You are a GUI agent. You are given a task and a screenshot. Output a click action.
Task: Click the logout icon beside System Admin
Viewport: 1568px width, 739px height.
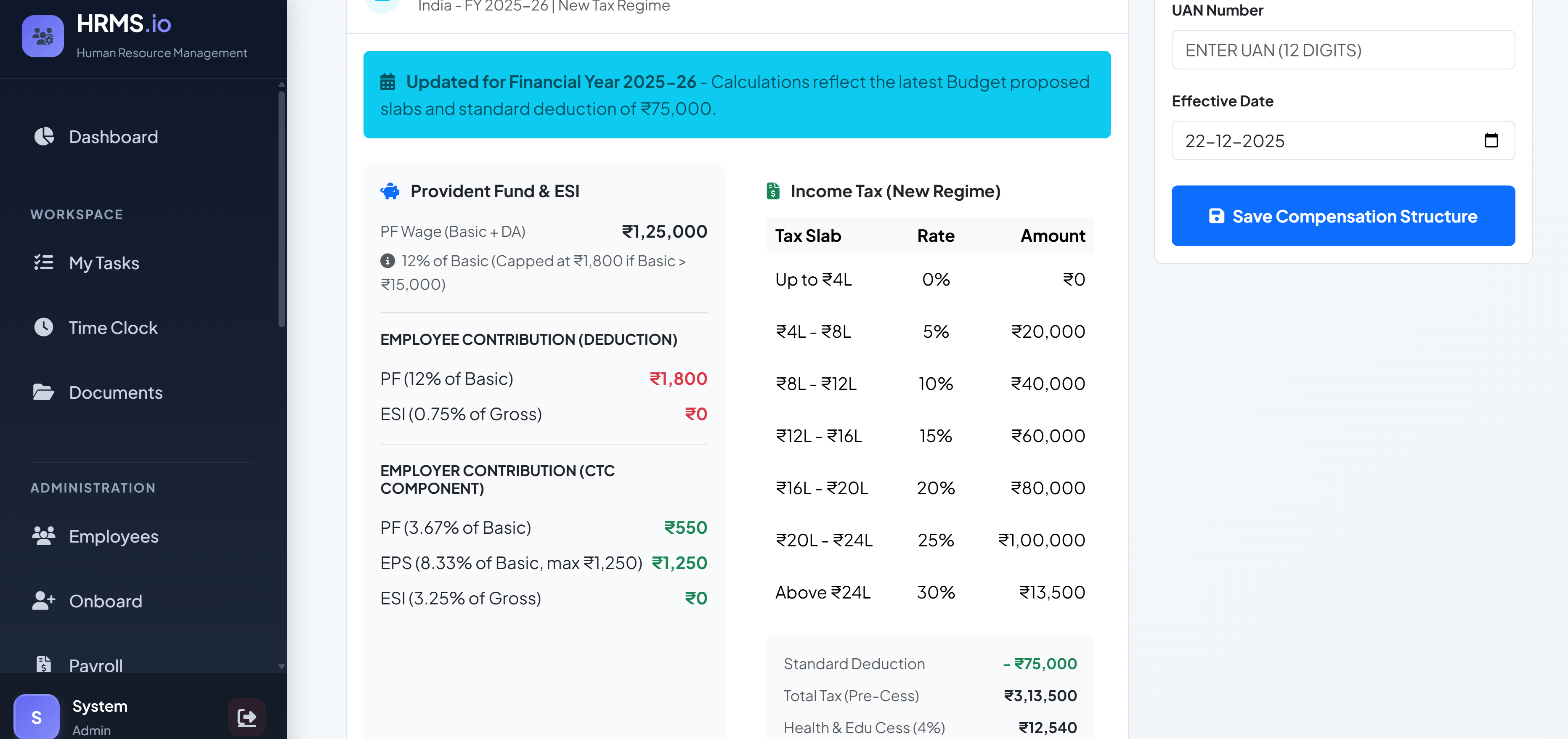tap(247, 717)
